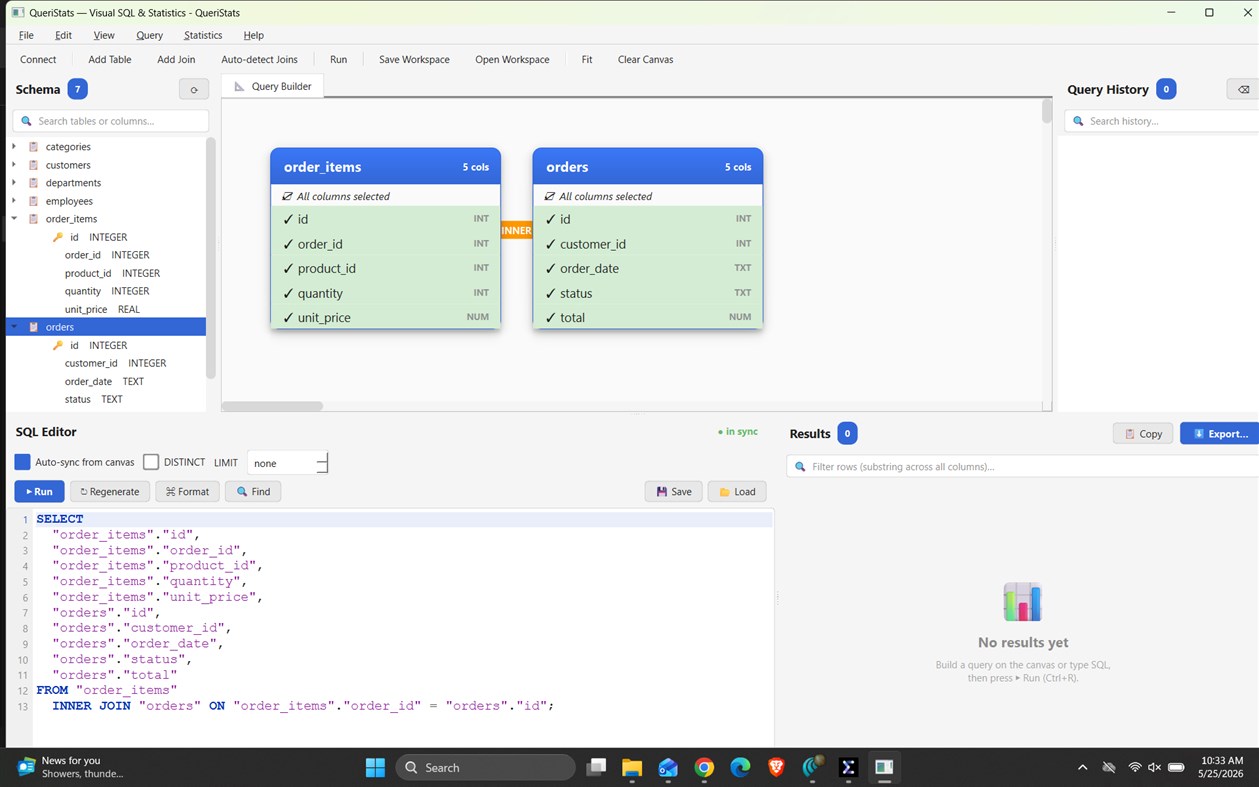Click the departments table icon in schema

point(34,183)
